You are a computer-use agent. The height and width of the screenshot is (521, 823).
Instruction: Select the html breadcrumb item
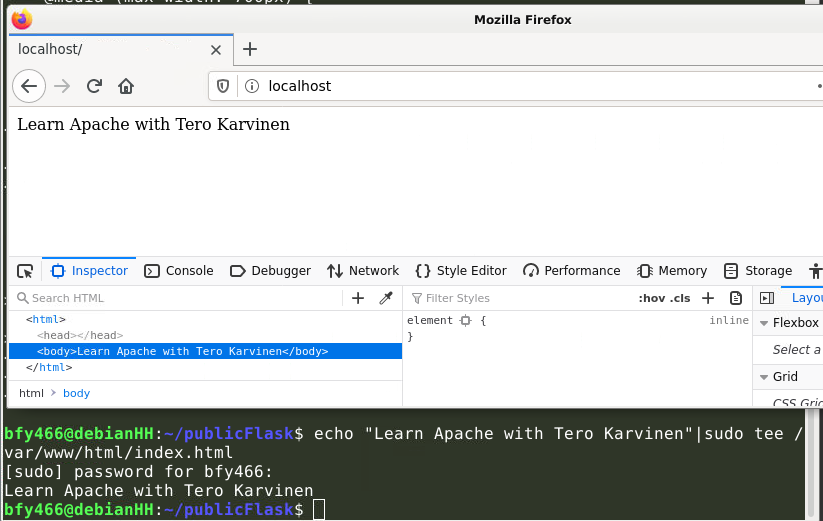coord(31,393)
